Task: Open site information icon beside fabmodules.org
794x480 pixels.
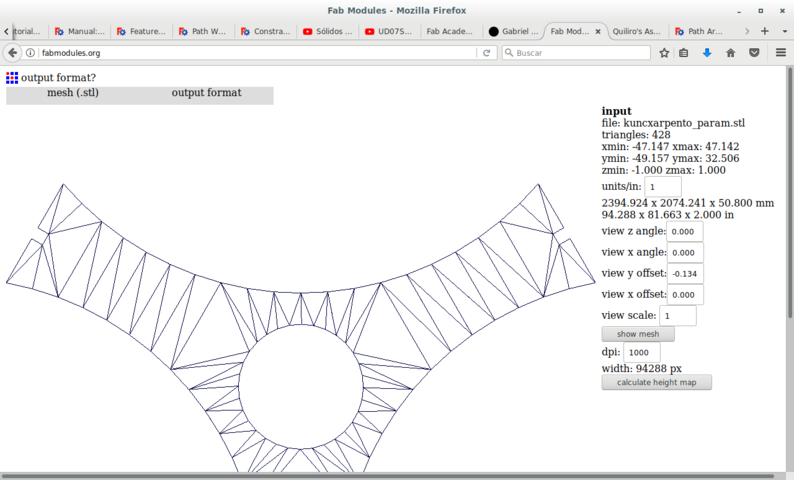Action: 30,53
